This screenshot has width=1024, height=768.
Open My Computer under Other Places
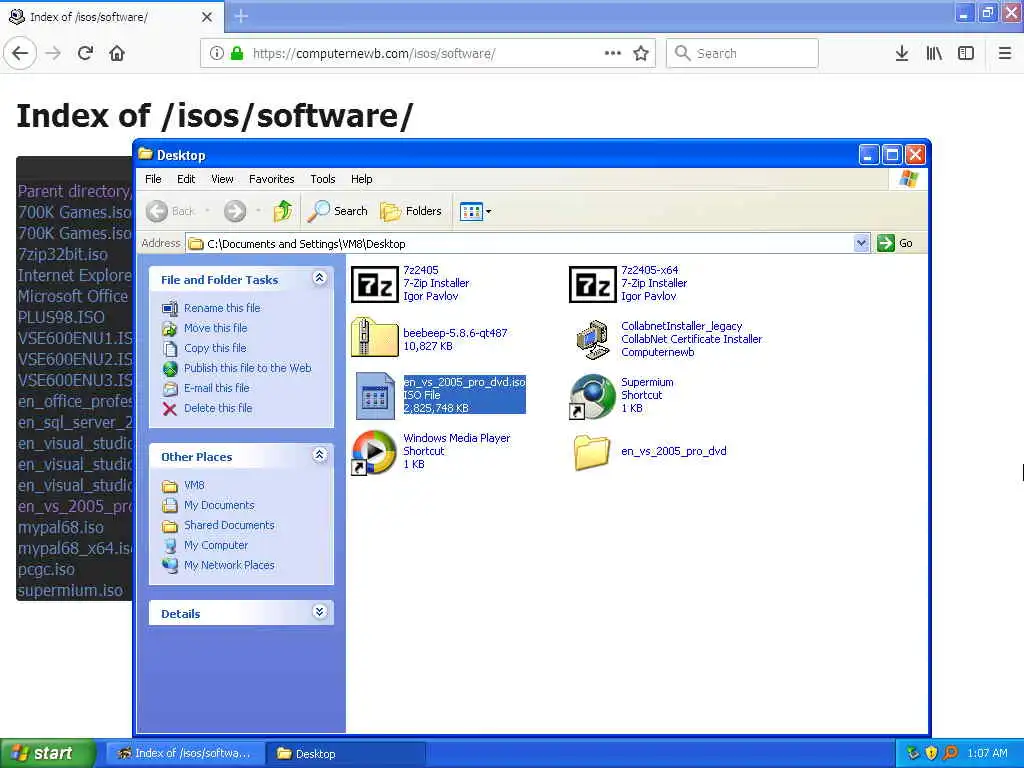216,545
